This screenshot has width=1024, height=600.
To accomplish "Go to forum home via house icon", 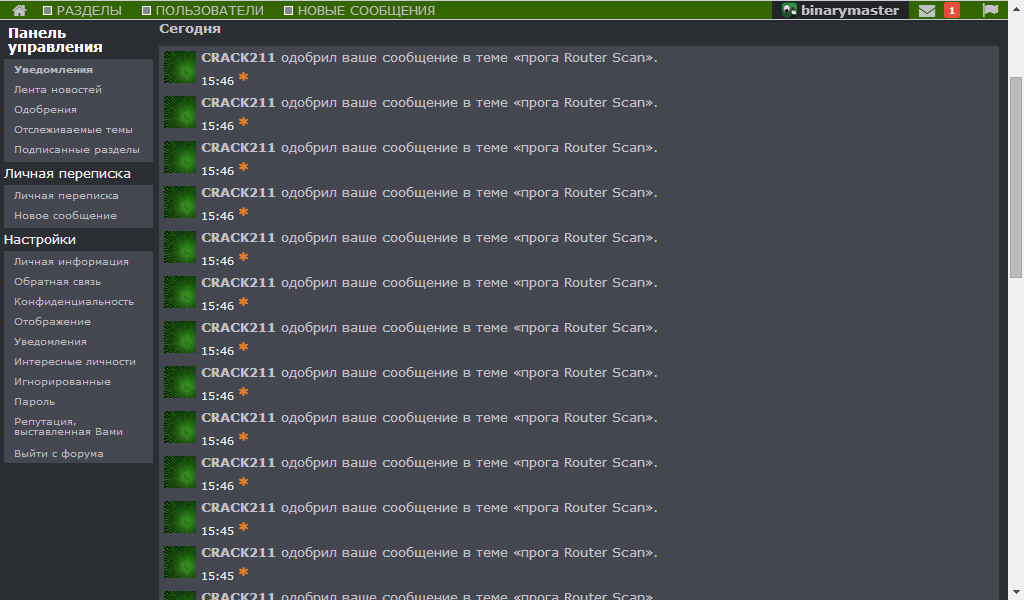I will (19, 10).
